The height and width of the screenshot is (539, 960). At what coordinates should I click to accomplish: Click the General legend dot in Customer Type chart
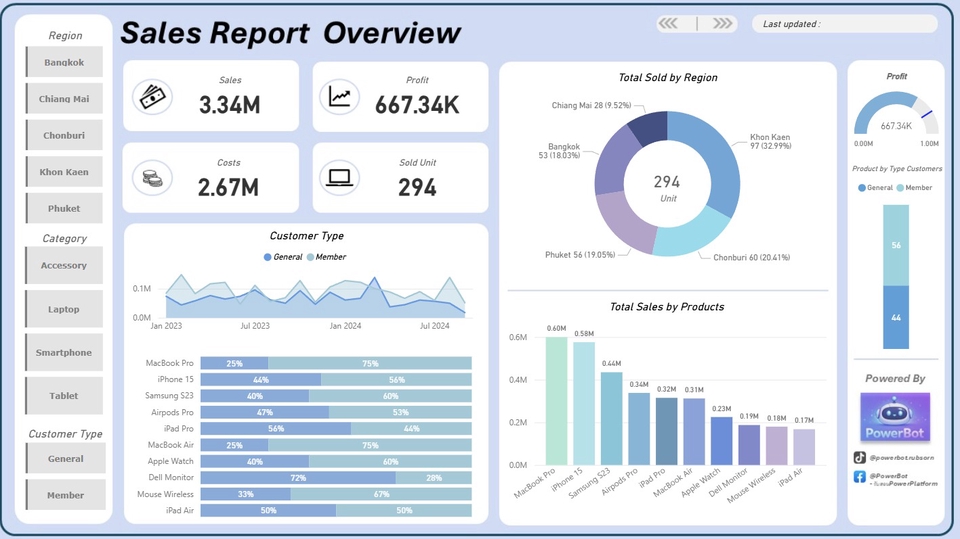[268, 257]
